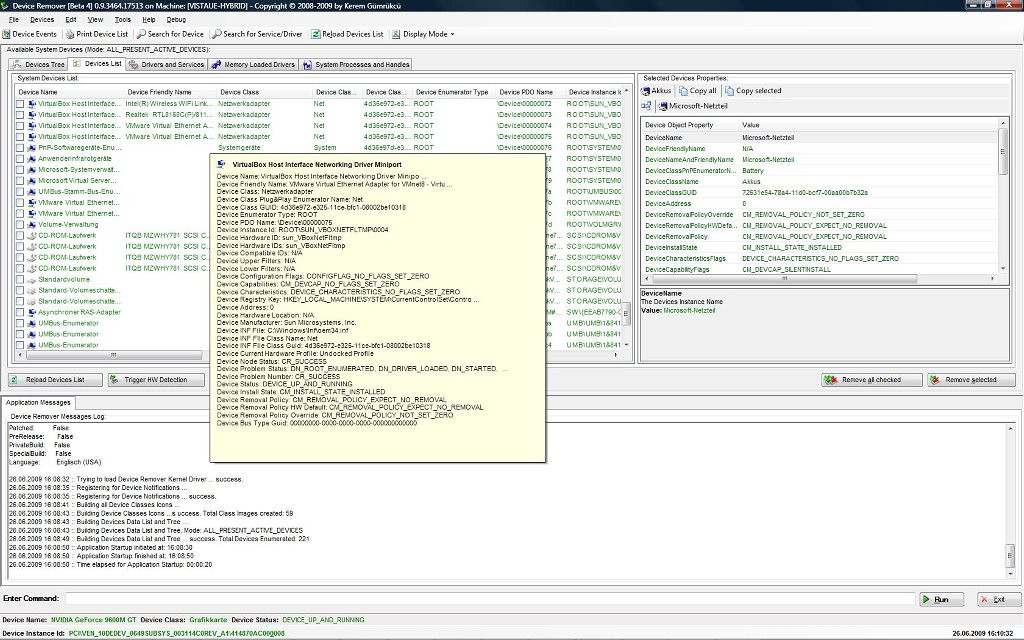The height and width of the screenshot is (640, 1024).
Task: Check the UMBus-Stamm-Bus-Enu device
Action: 20,192
